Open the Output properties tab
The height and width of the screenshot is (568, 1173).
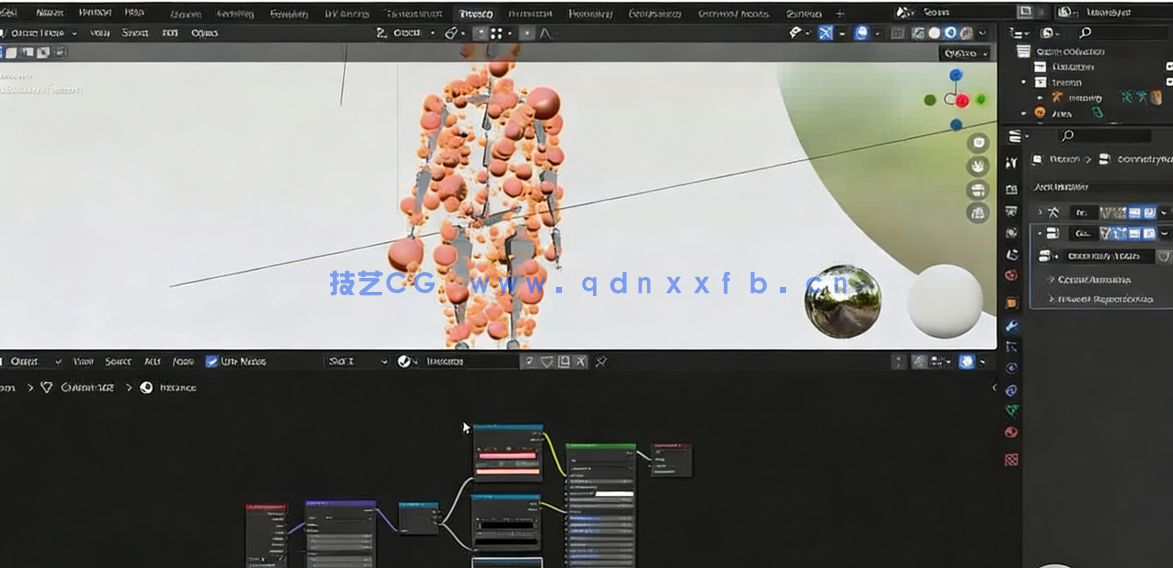point(1011,211)
